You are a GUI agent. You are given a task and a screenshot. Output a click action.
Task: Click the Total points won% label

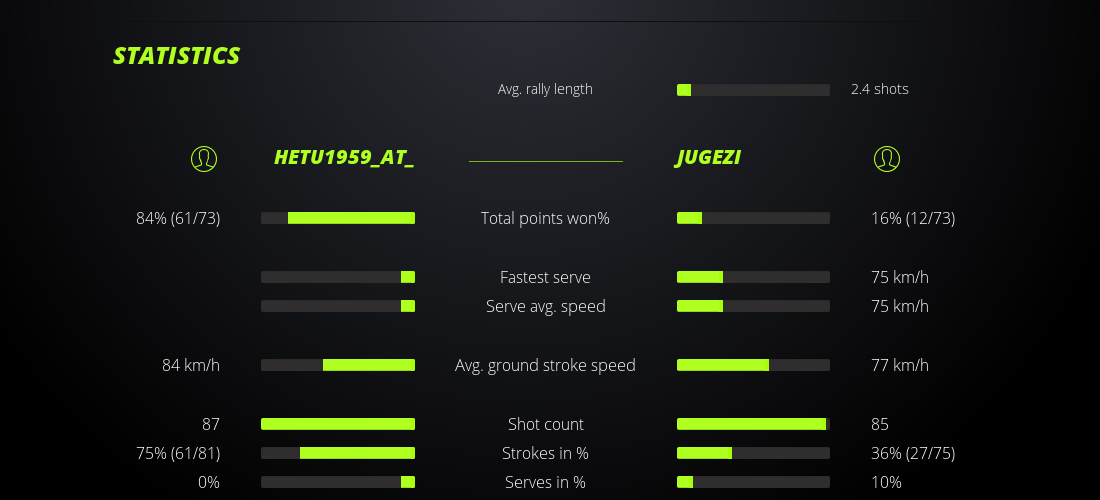(x=545, y=218)
